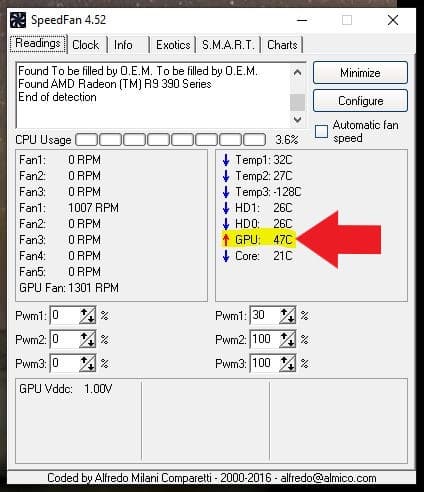The height and width of the screenshot is (492, 424).
Task: Click the right Pwm3 spinner arrows
Action: click(x=287, y=363)
